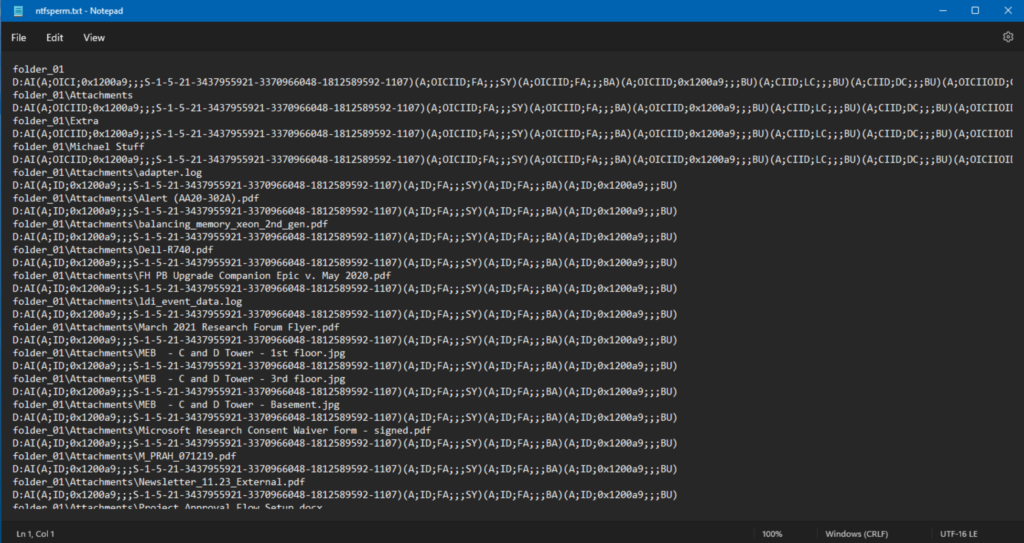Click the 'Ln 1, Col 1' status indicator

point(35,534)
